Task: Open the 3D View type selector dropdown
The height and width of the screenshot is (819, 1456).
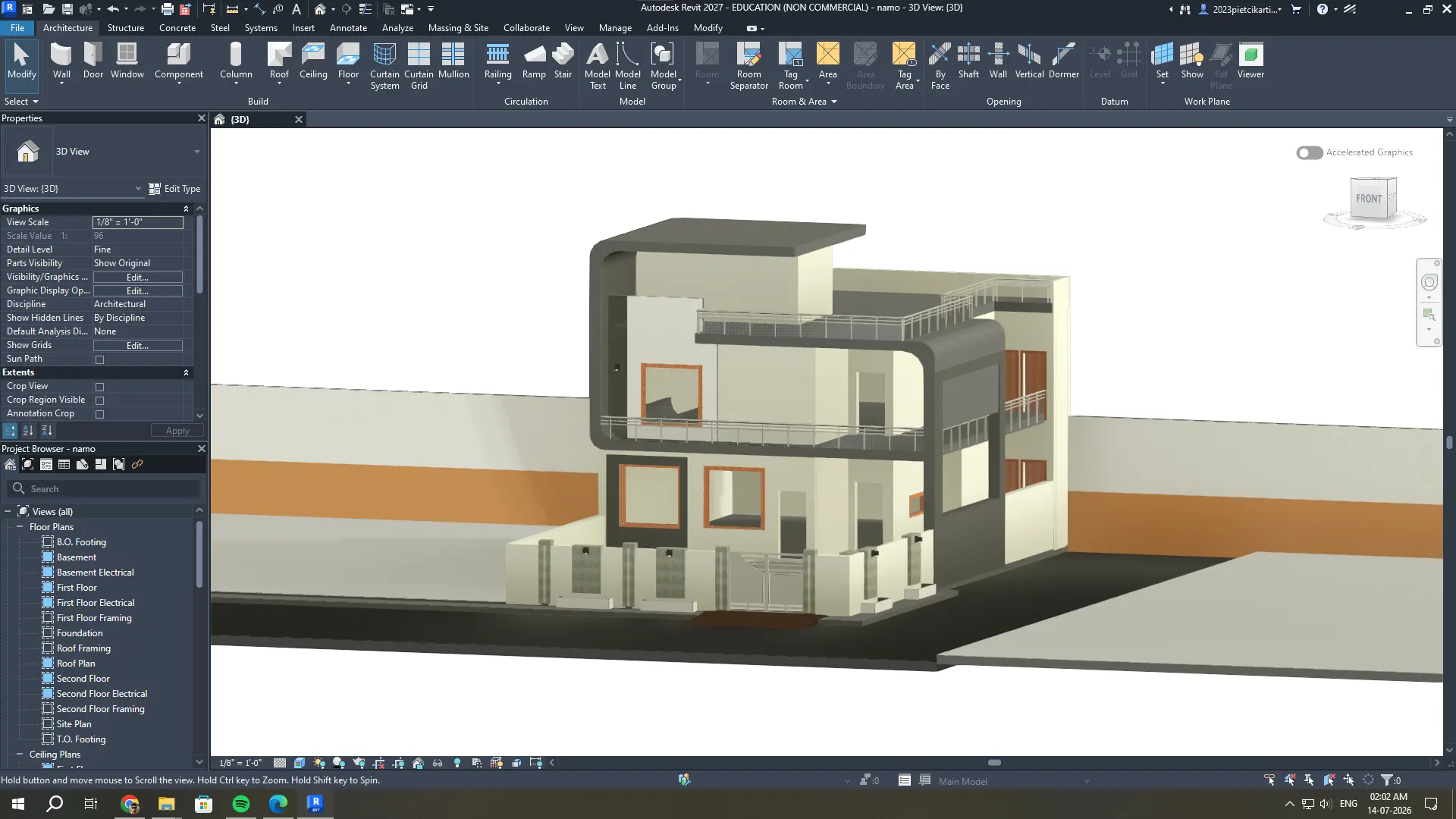Action: 196,152
